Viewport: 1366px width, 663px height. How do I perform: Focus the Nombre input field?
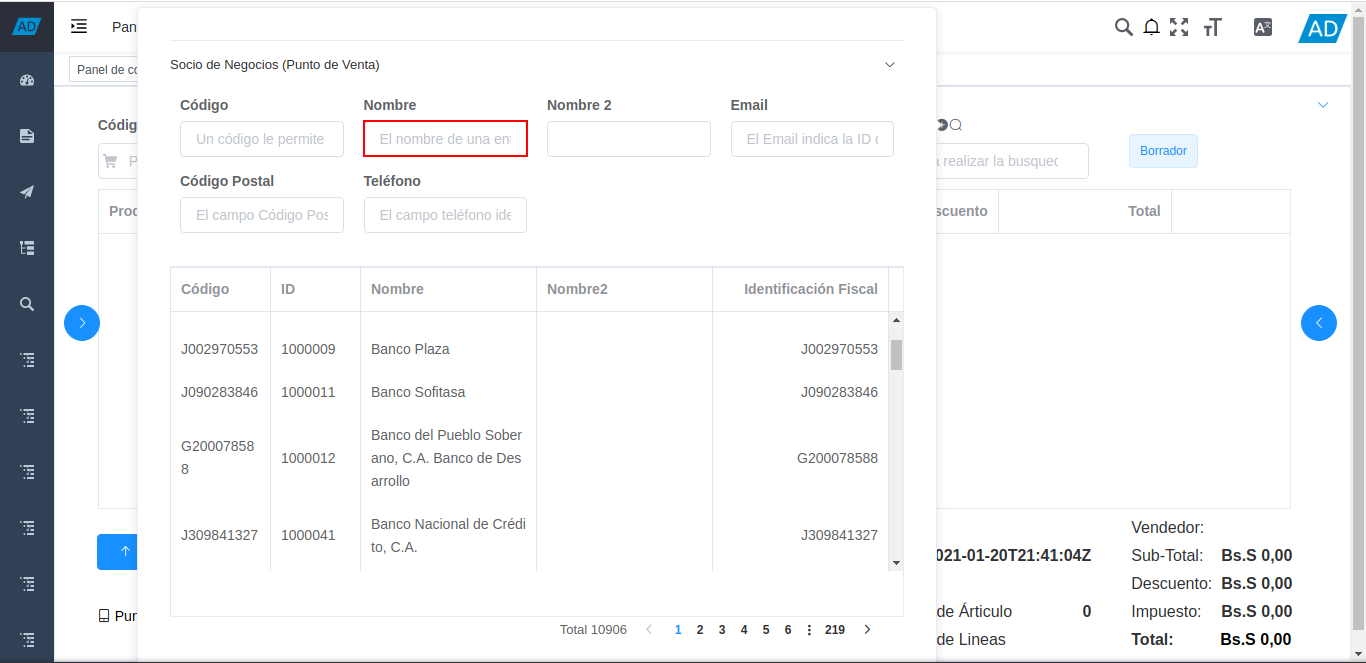pyautogui.click(x=445, y=139)
